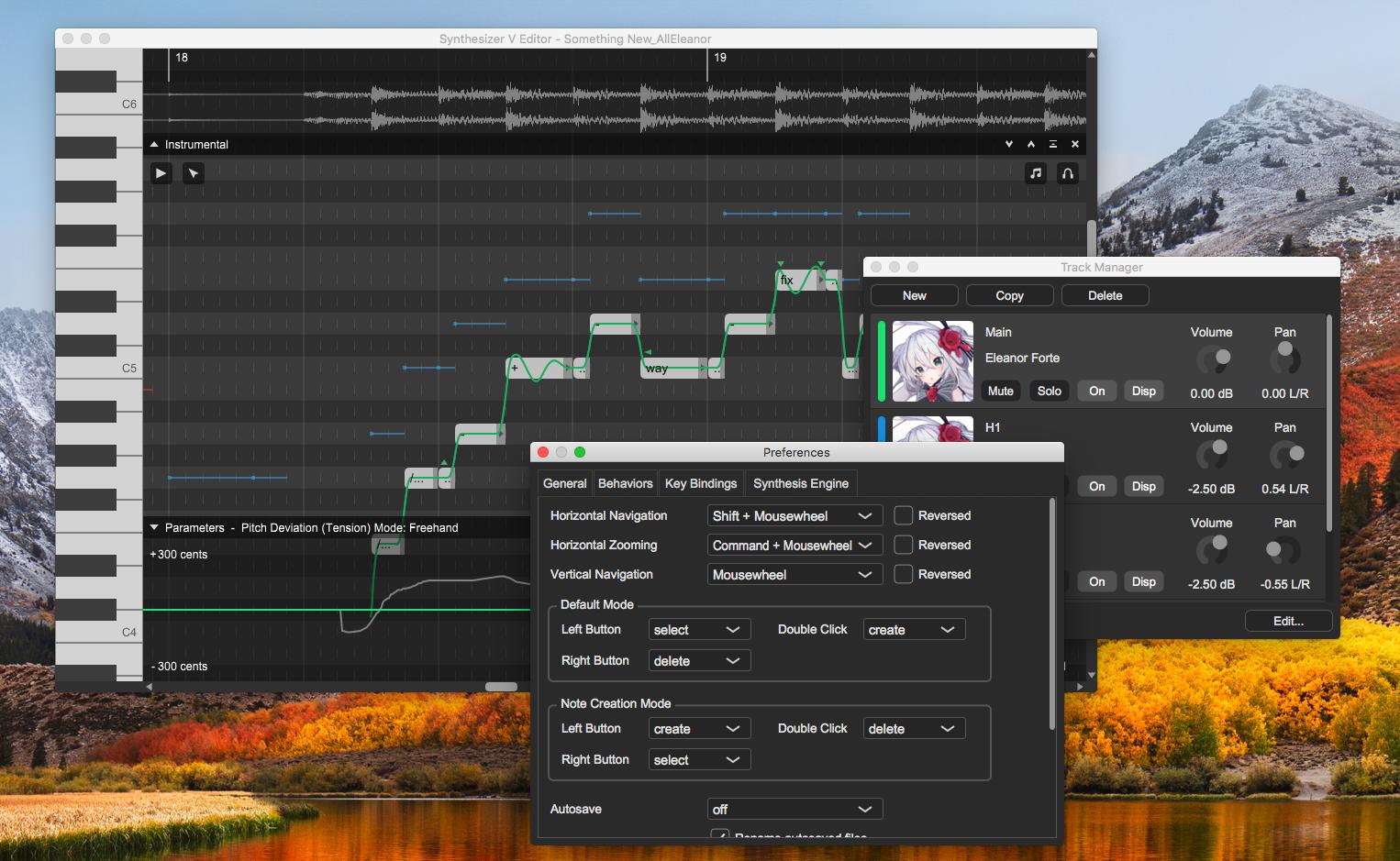
Task: Click the C4 piano key
Action: [x=99, y=632]
